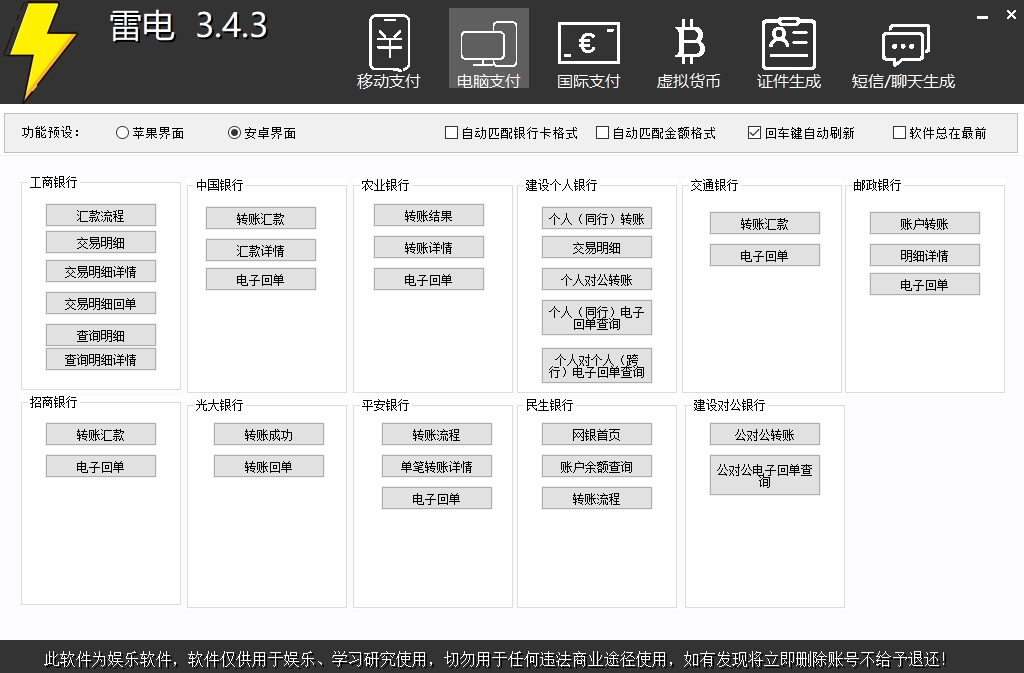This screenshot has width=1024, height=673.
Task: Enable 自动匹配银行卡格式 checkbox
Action: [x=452, y=132]
